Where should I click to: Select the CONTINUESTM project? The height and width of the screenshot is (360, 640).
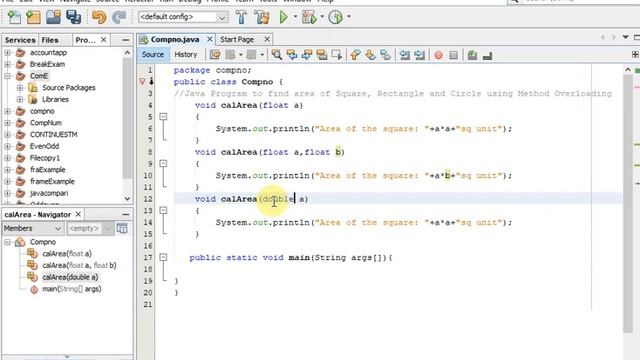click(53, 134)
